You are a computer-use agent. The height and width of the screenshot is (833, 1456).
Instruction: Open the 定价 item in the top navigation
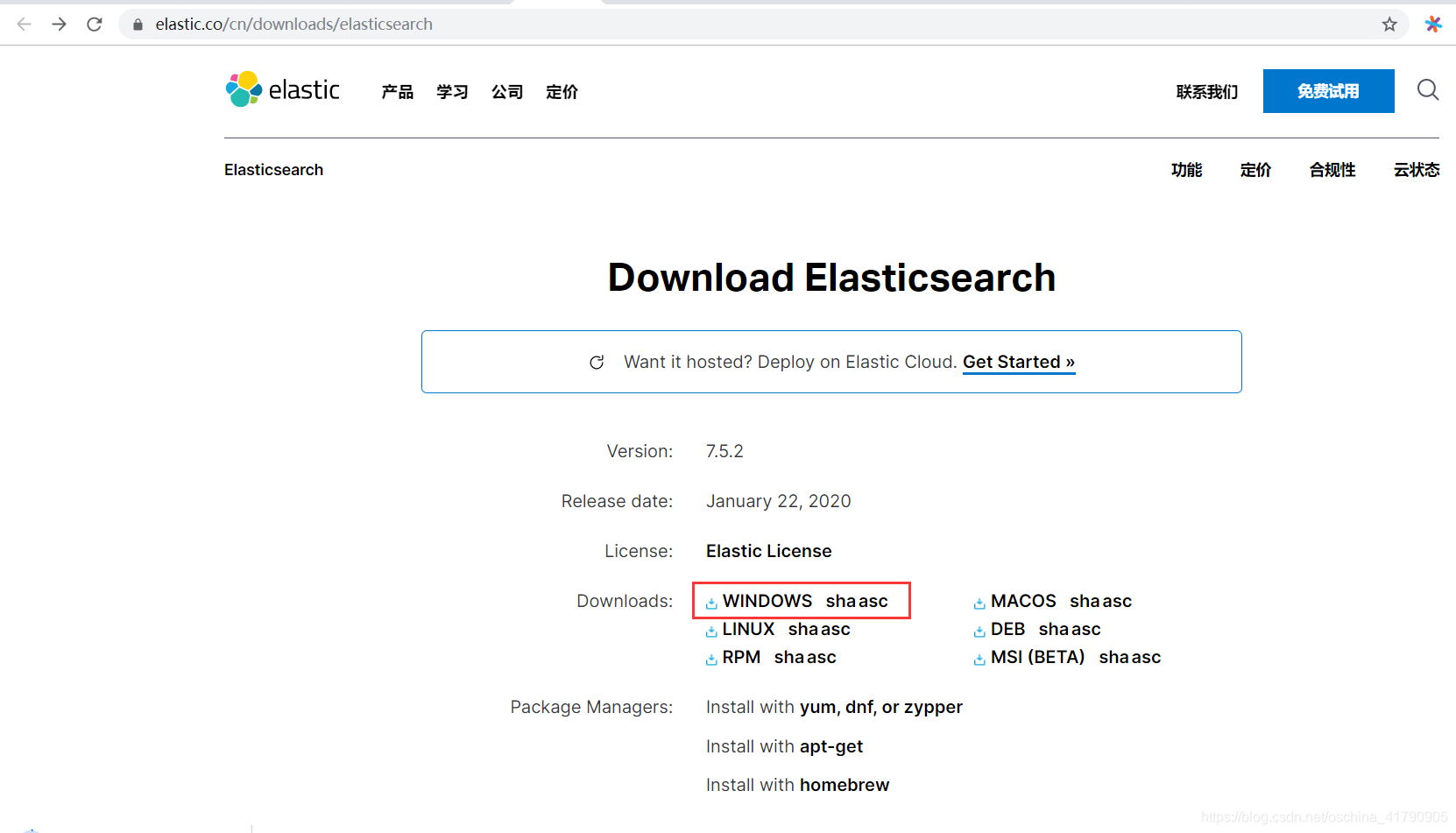tap(562, 91)
